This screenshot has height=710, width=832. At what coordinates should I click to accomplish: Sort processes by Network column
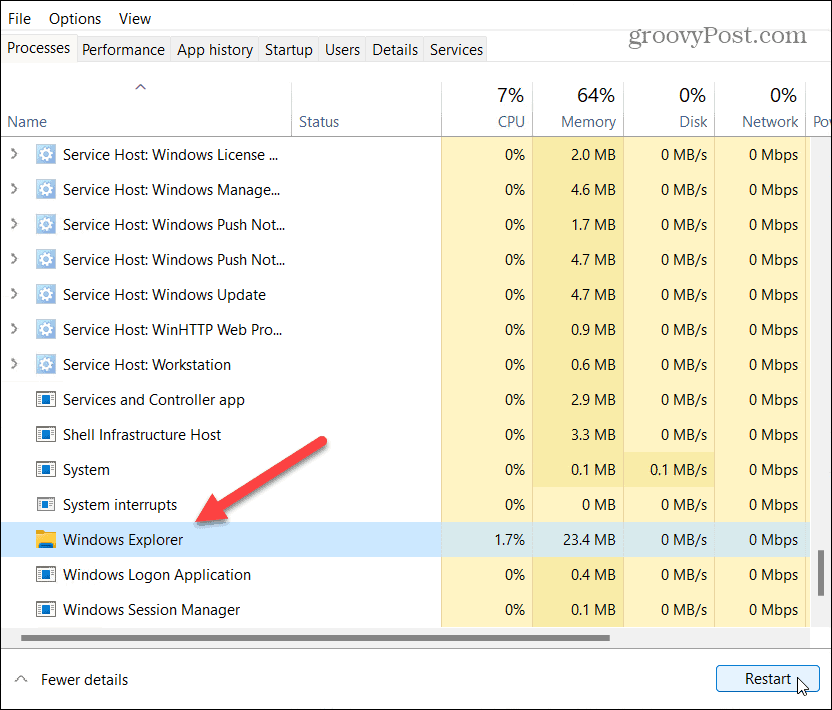pyautogui.click(x=760, y=109)
